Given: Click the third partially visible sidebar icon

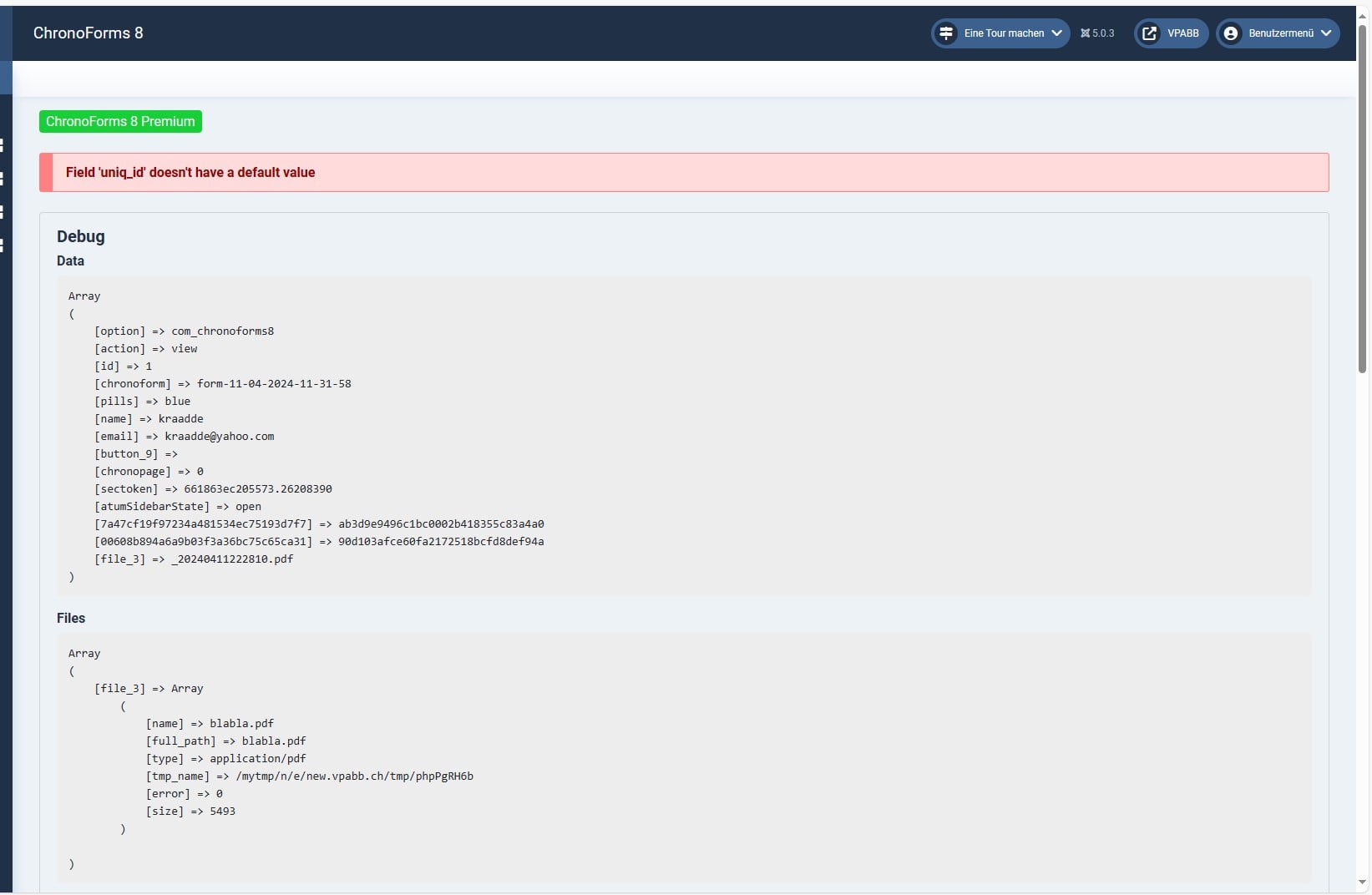Looking at the screenshot, I should [x=3, y=212].
